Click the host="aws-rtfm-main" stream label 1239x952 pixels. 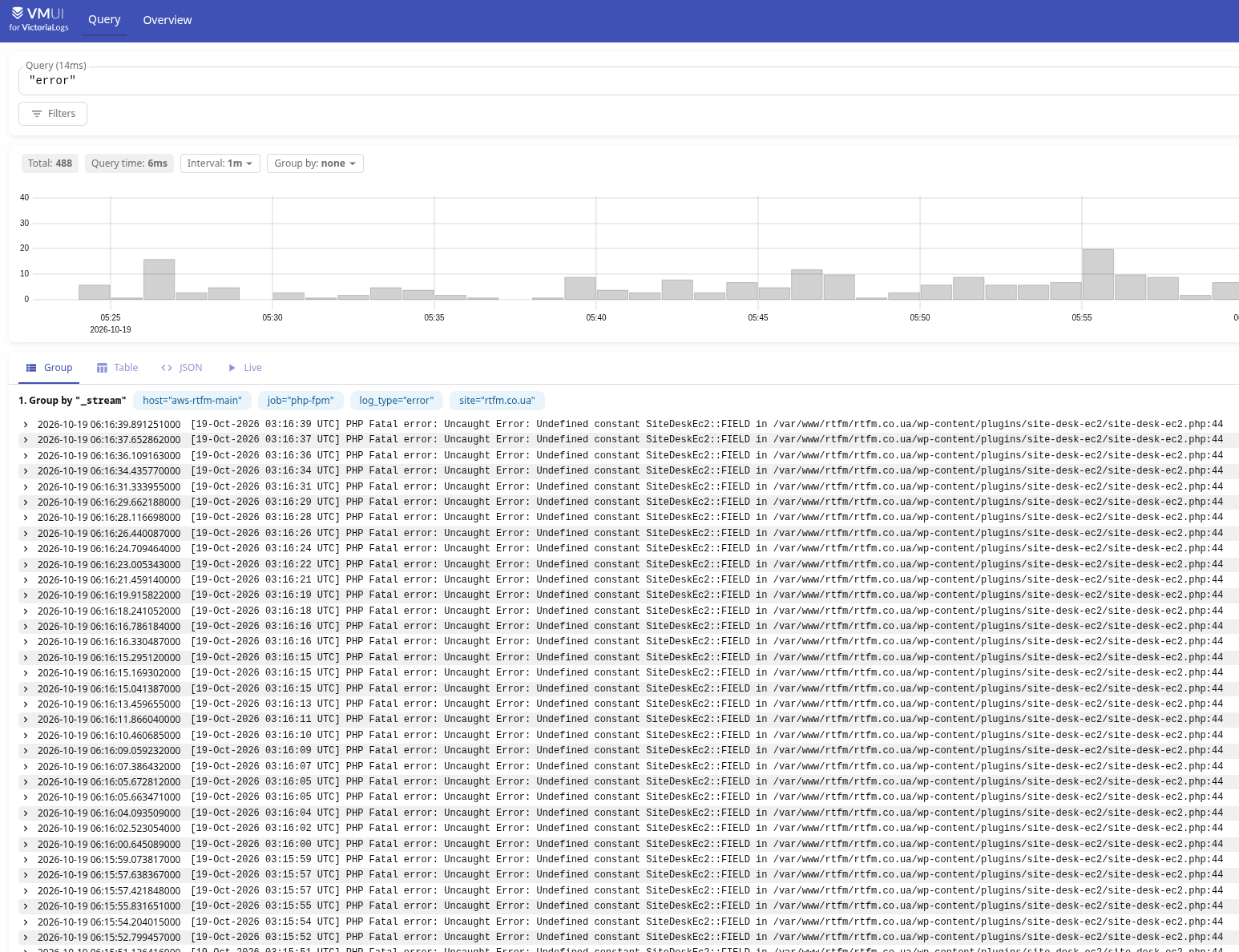192,401
